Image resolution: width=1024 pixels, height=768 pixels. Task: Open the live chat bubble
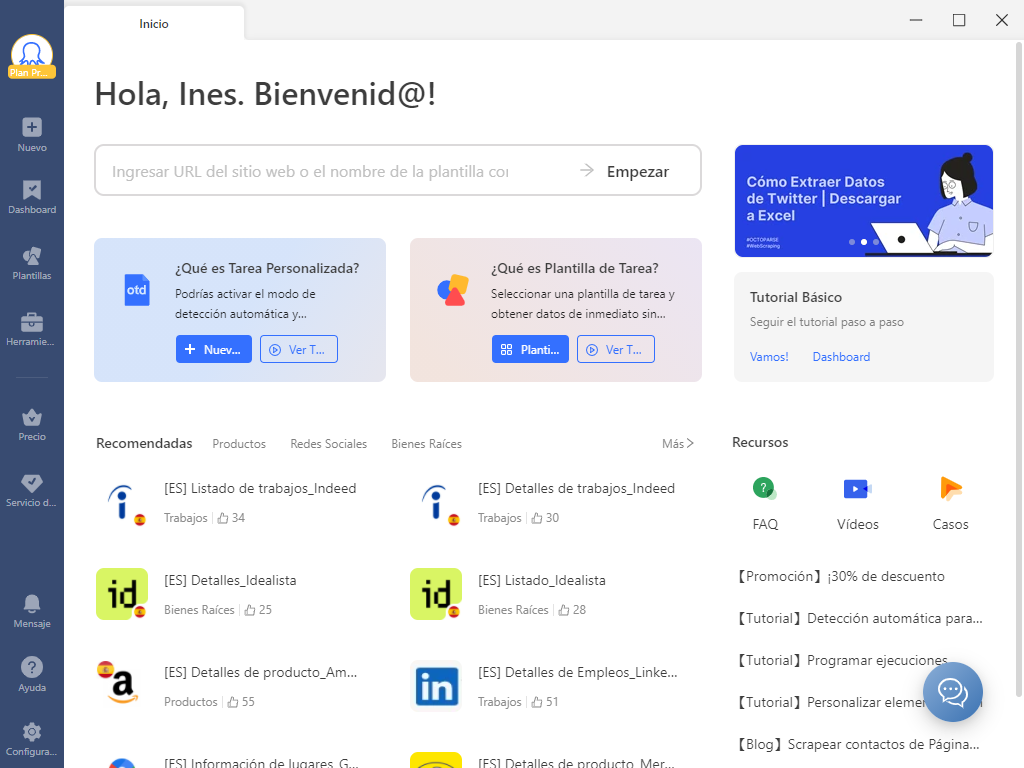point(953,692)
